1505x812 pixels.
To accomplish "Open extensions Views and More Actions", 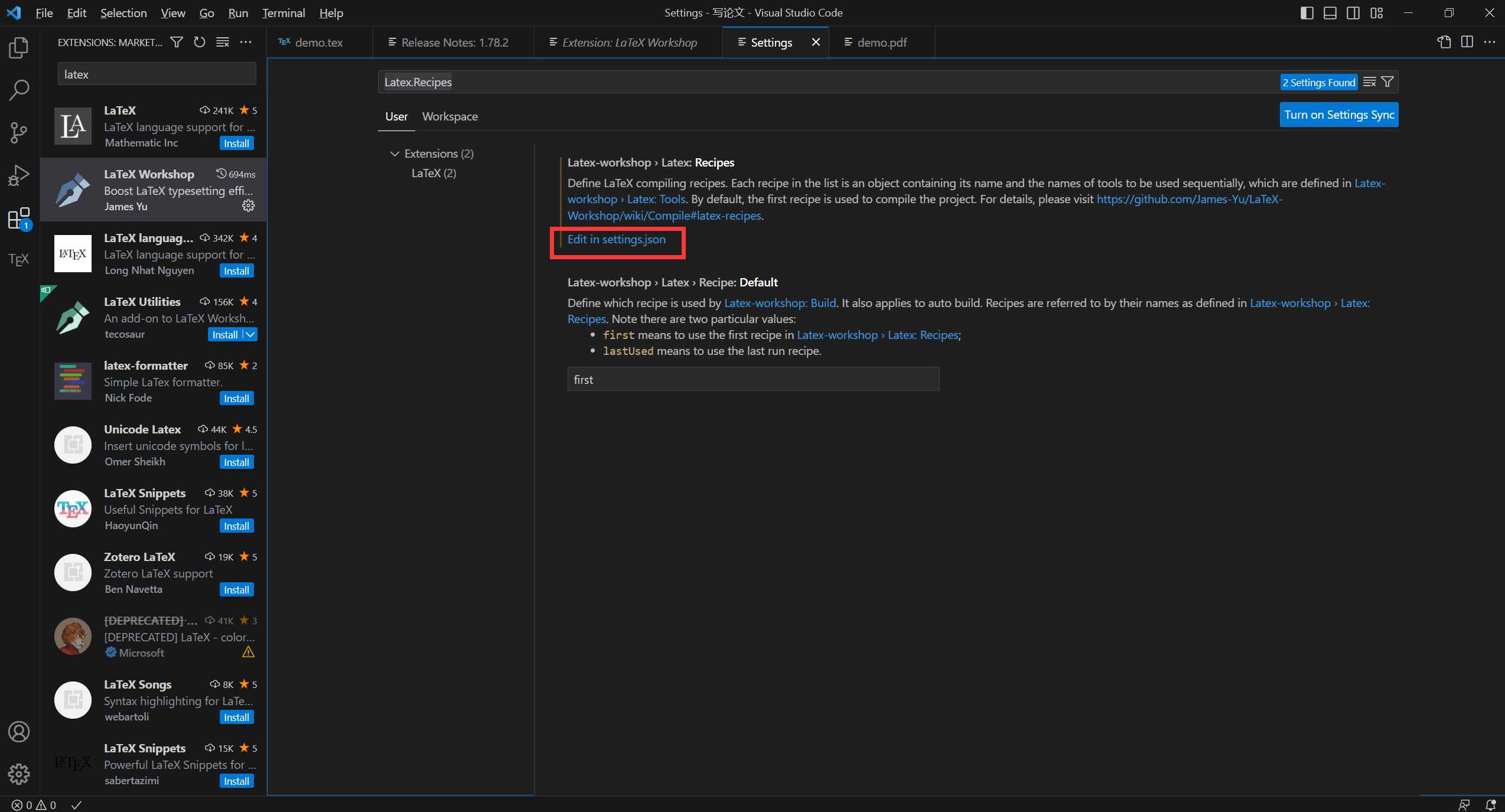I will [246, 42].
